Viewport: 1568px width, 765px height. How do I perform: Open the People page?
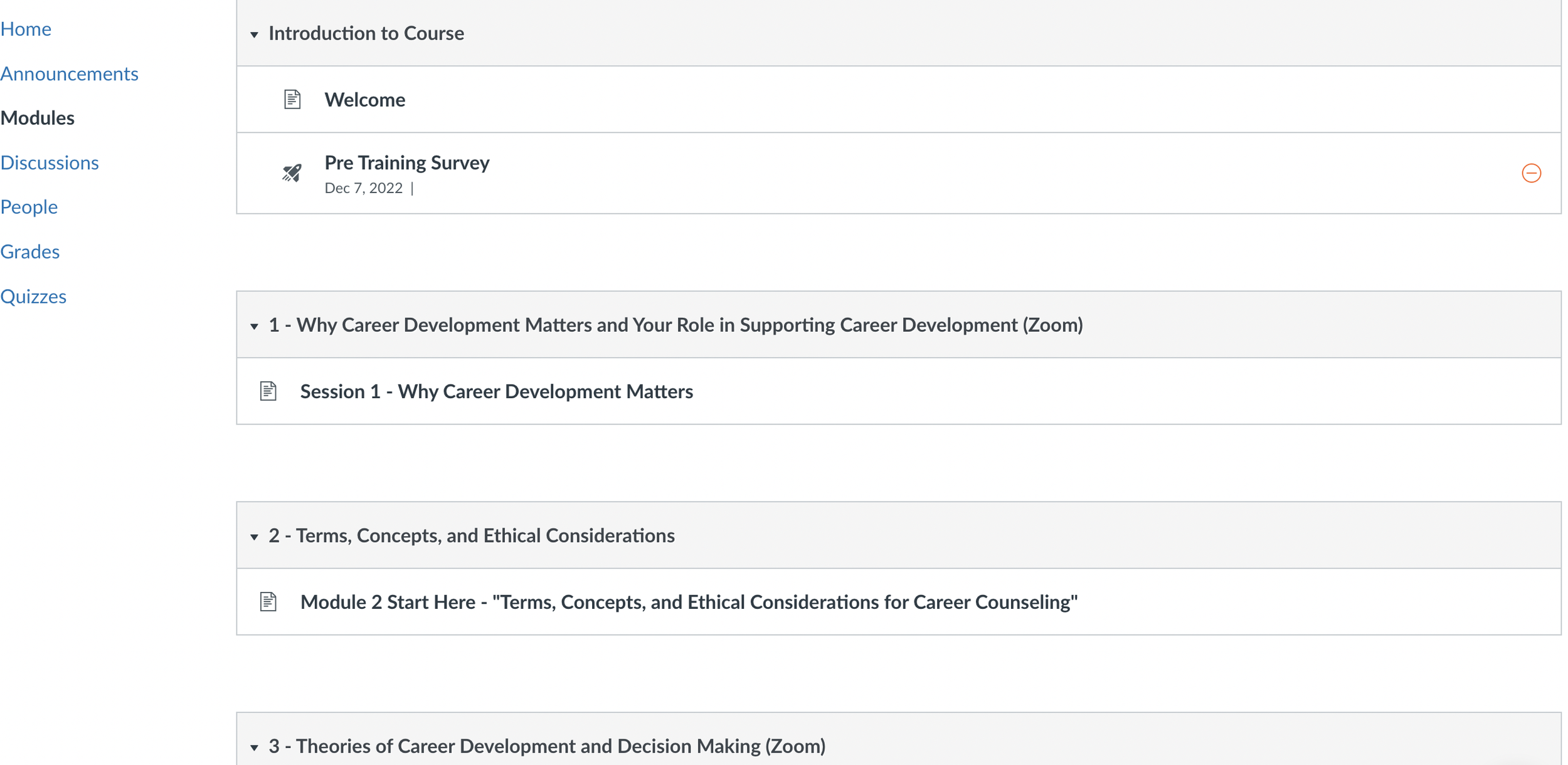[x=29, y=207]
